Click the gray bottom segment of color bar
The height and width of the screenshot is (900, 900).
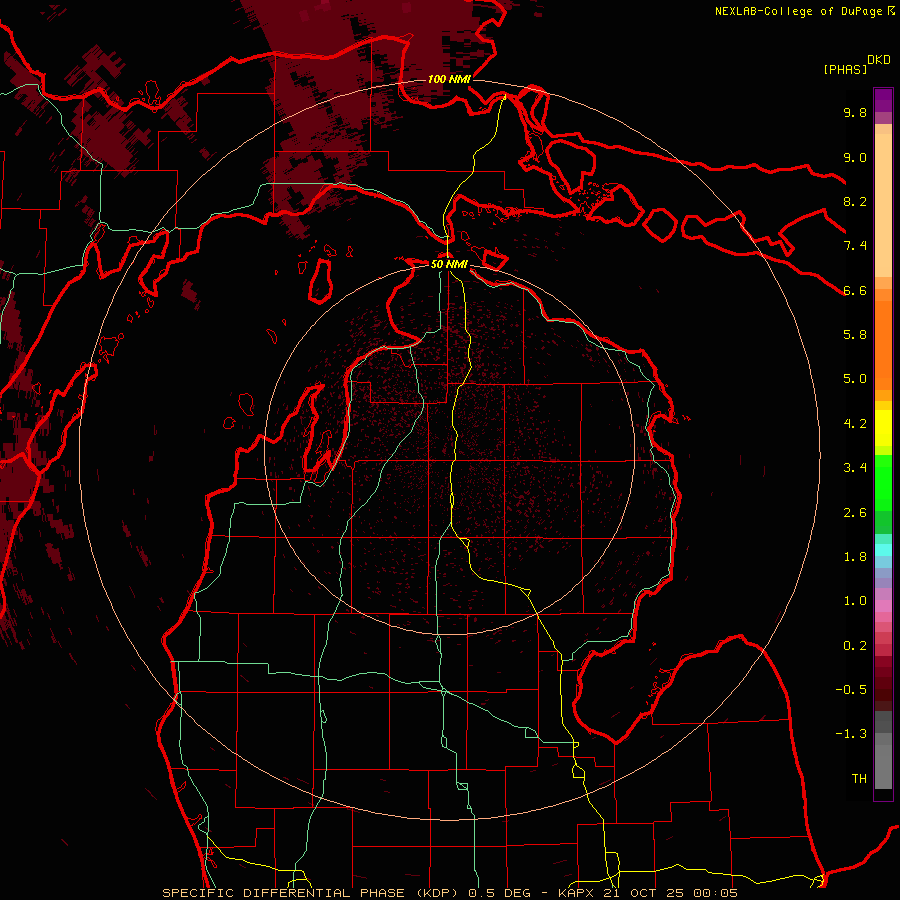click(883, 766)
